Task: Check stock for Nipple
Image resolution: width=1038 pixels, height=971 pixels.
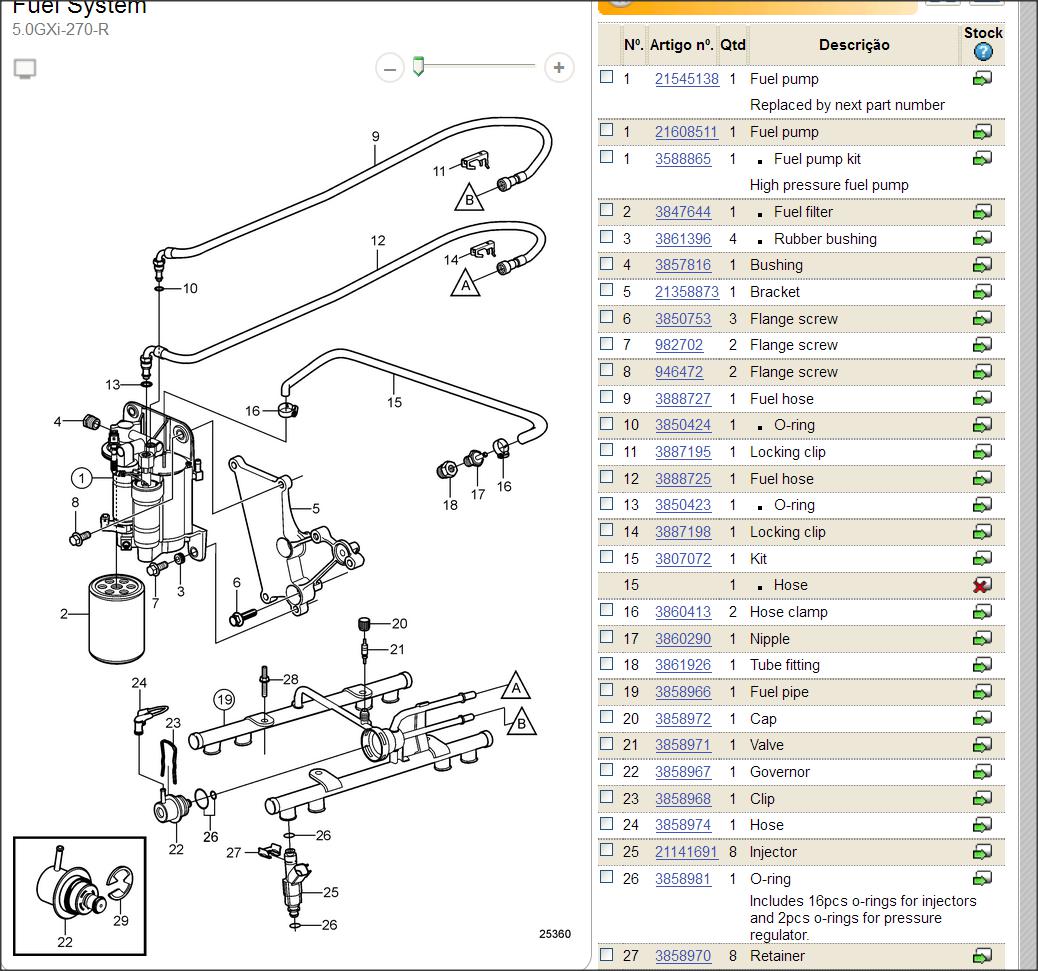Action: click(982, 639)
